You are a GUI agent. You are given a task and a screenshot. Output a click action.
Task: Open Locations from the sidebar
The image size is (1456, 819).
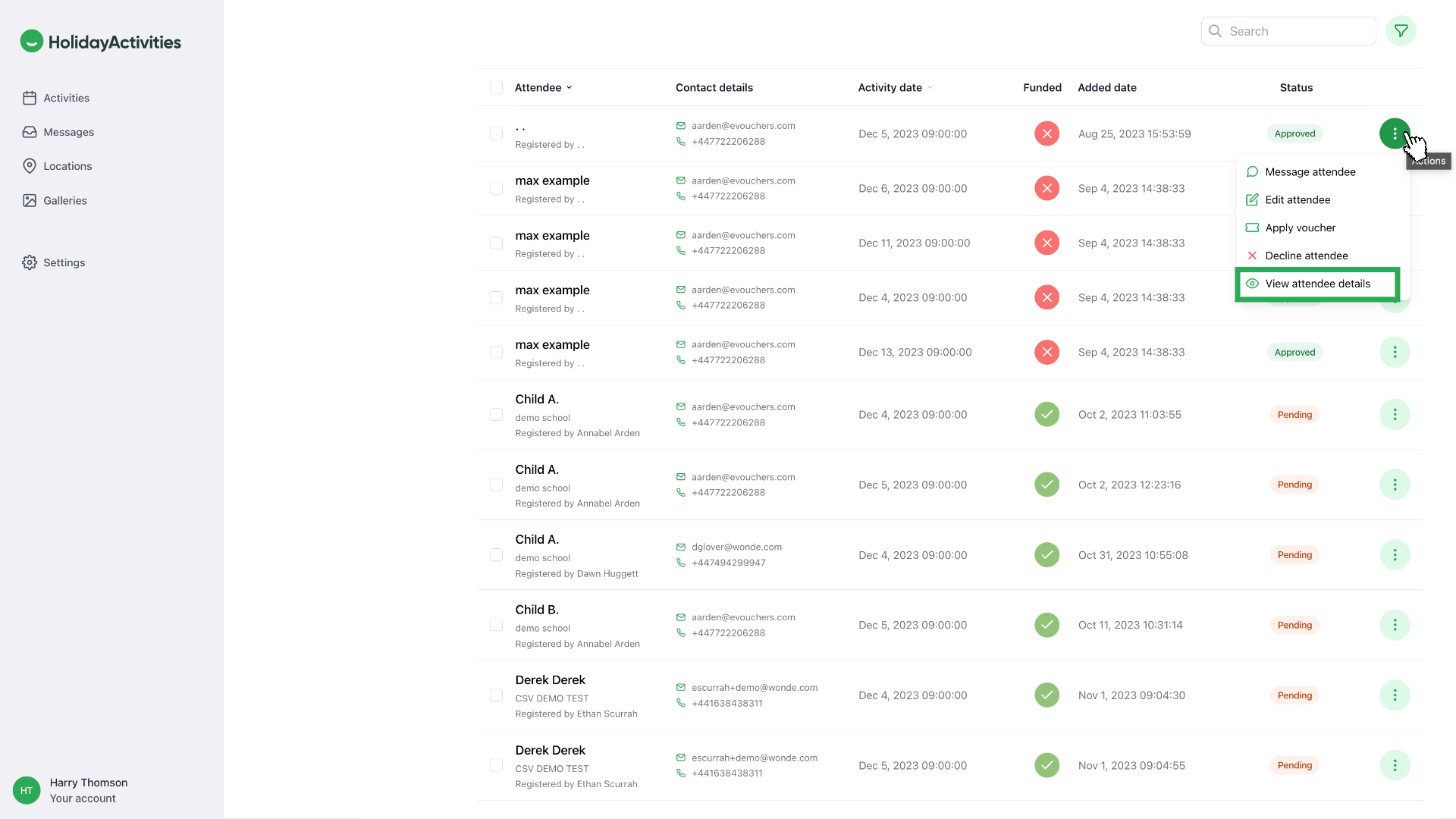point(67,166)
